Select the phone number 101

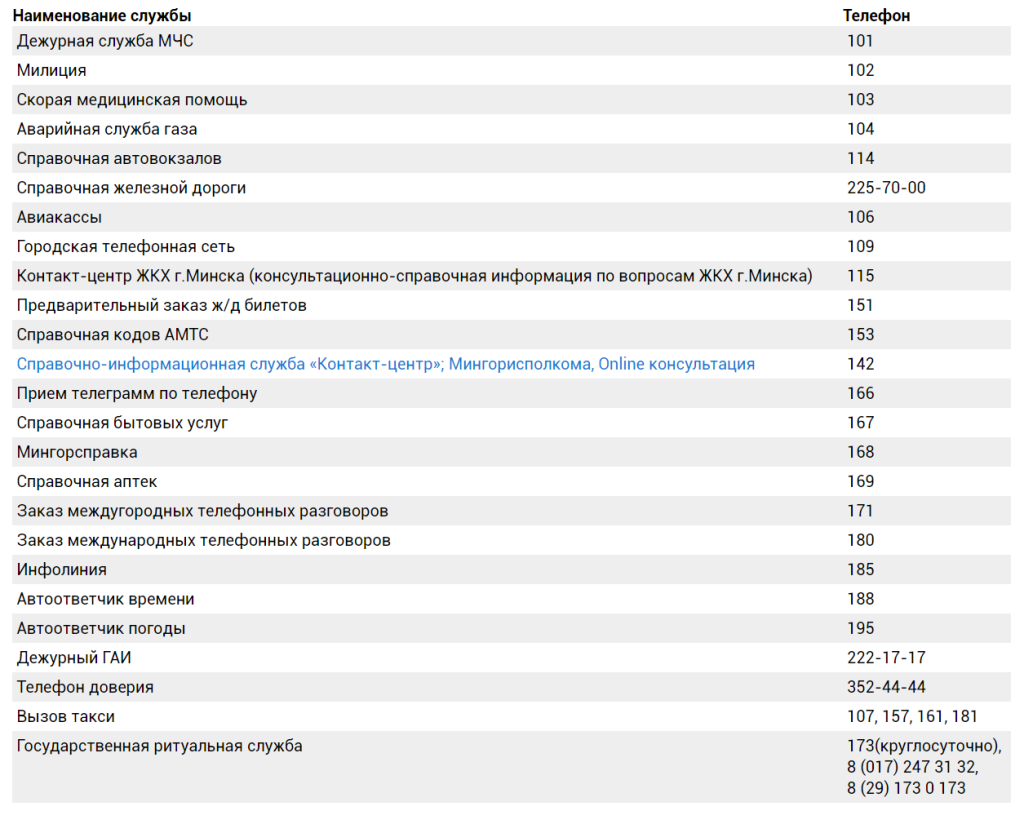[x=860, y=40]
